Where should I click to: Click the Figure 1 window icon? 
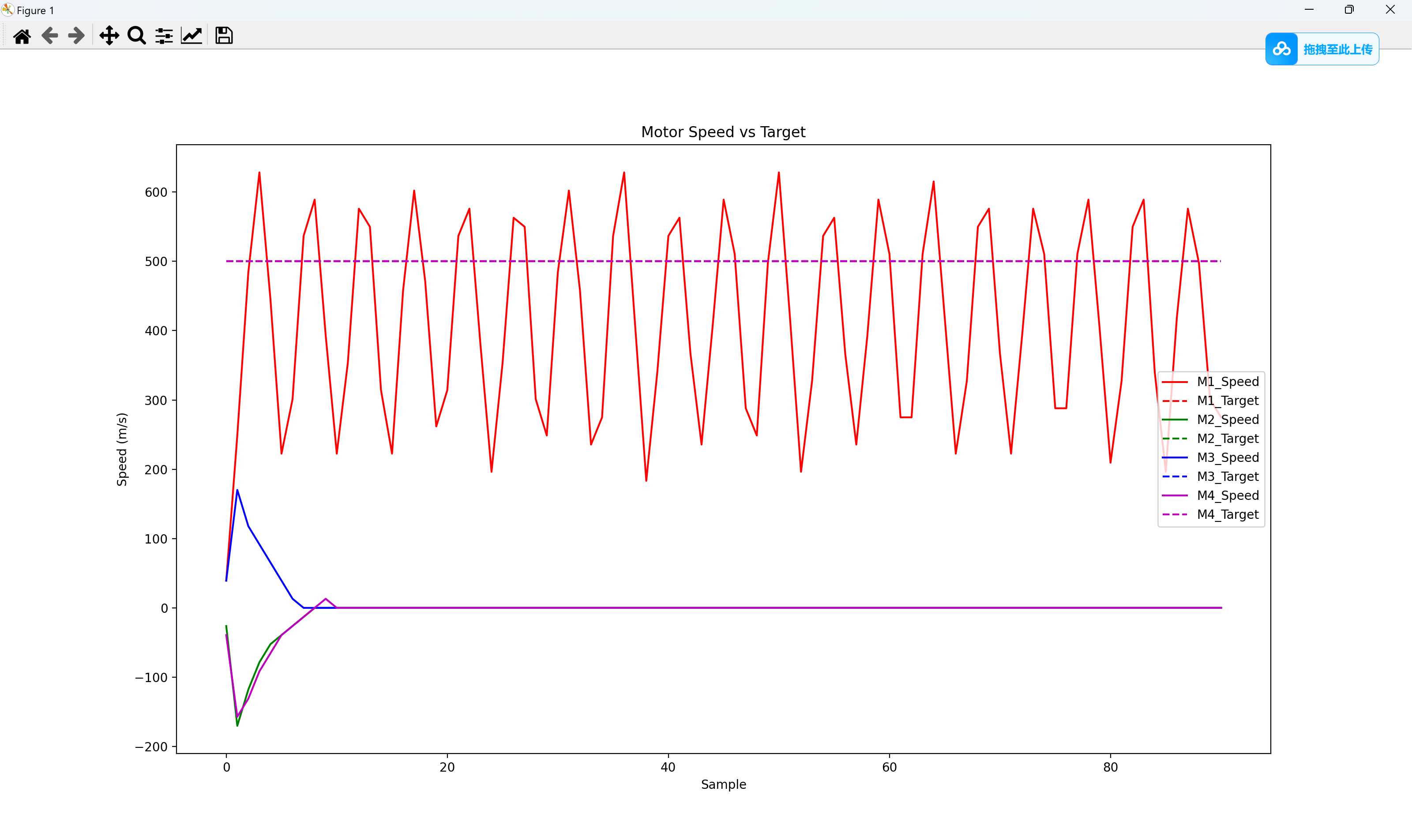pyautogui.click(x=8, y=10)
